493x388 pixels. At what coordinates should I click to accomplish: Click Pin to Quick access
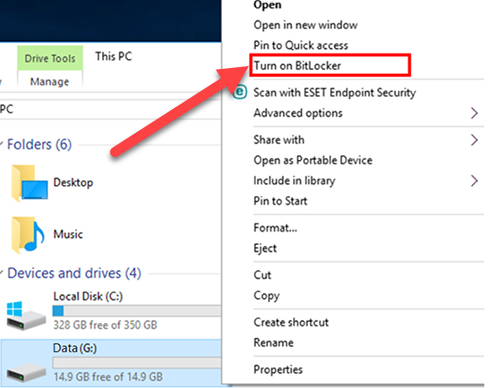coord(301,45)
